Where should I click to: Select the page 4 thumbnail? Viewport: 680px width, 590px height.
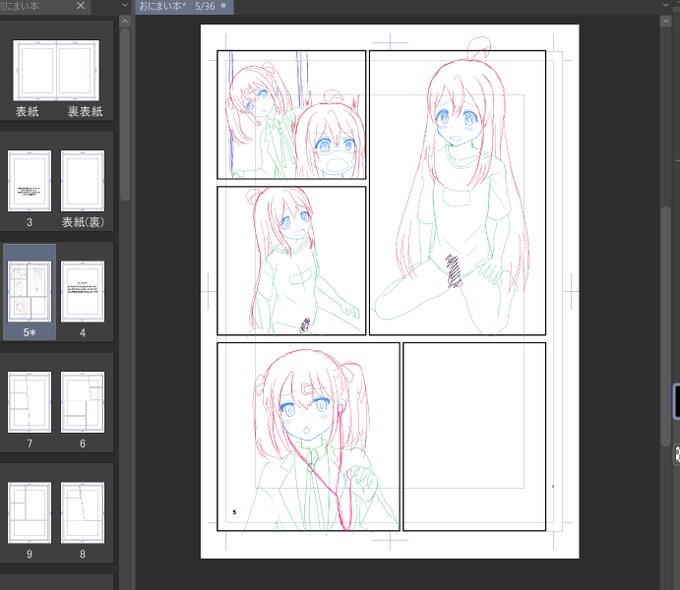pyautogui.click(x=82, y=292)
